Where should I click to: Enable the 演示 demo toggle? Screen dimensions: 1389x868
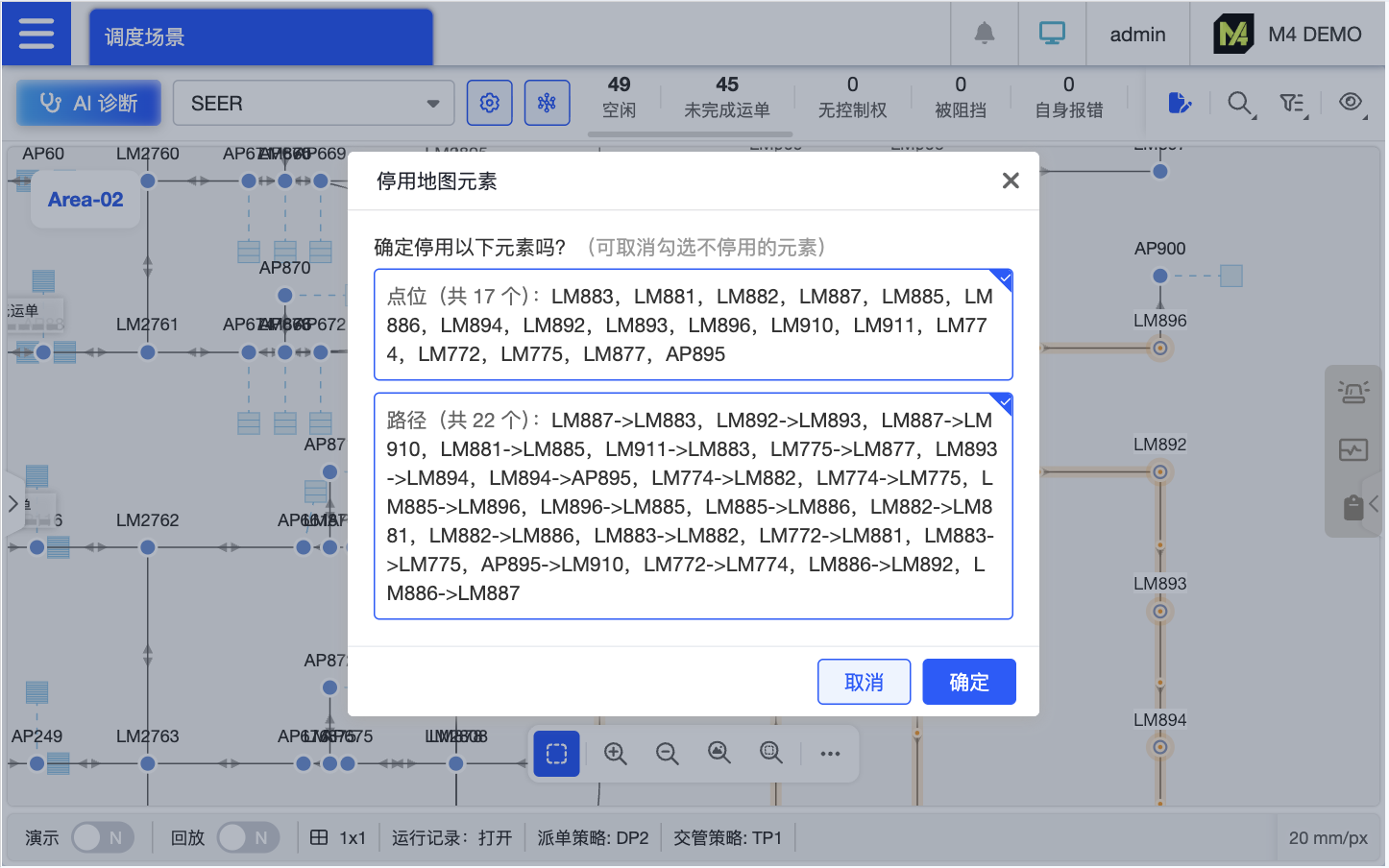point(103,837)
